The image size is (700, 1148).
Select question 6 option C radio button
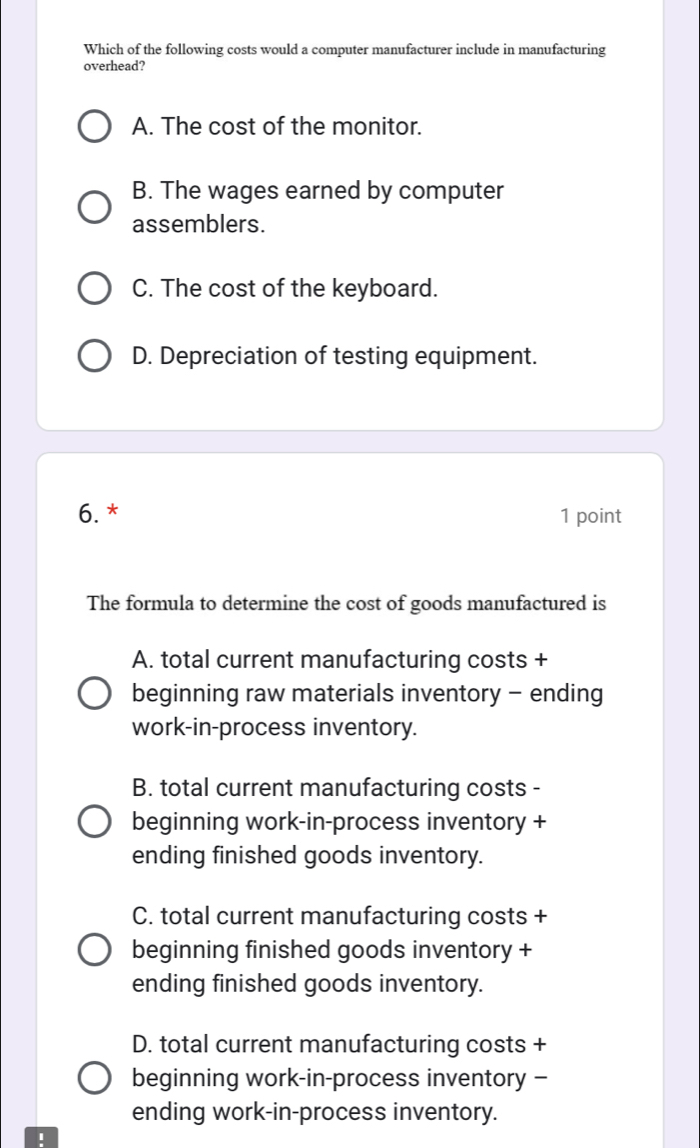pos(95,950)
